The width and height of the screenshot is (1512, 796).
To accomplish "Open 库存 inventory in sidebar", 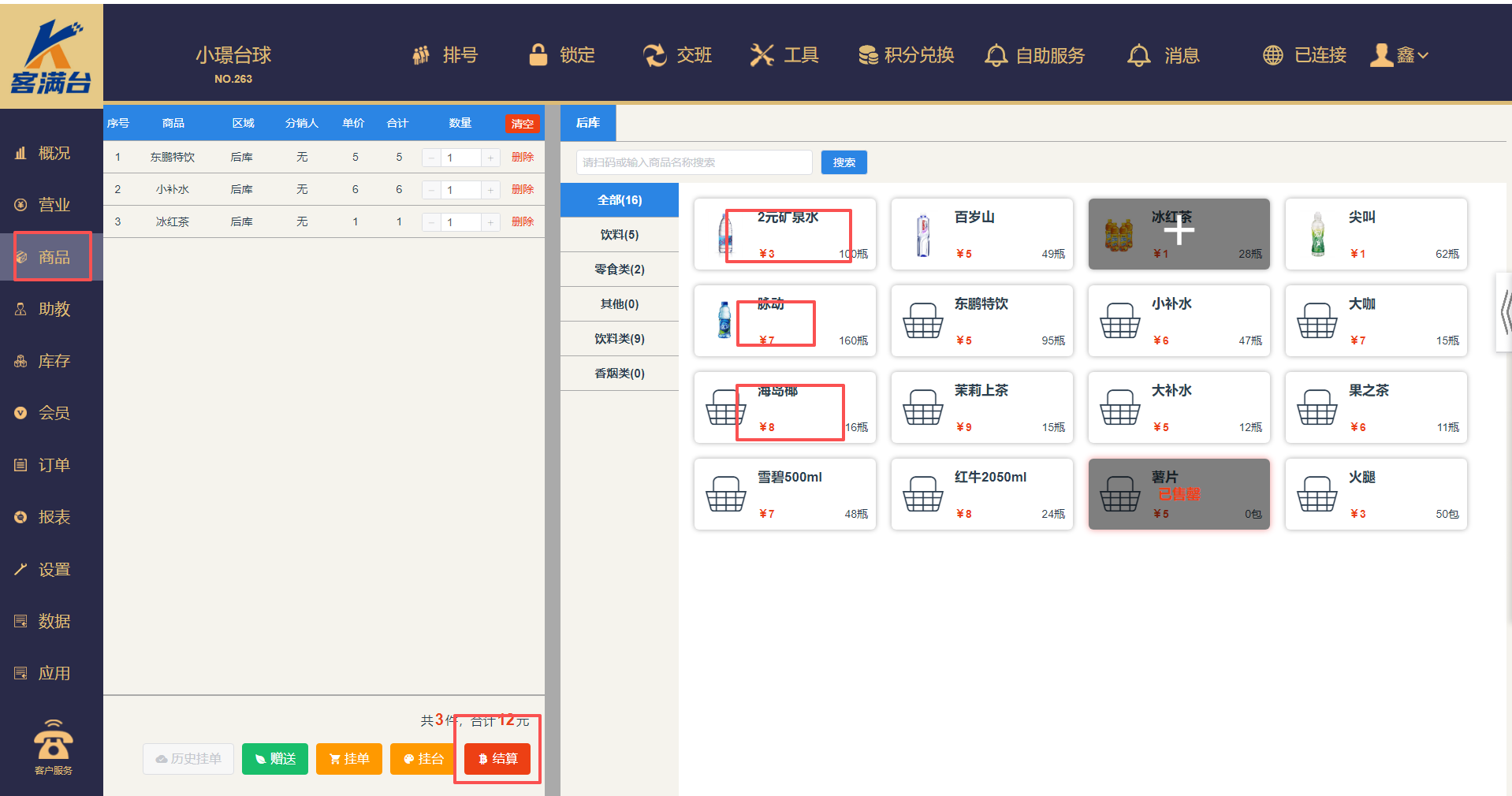I will 54,361.
